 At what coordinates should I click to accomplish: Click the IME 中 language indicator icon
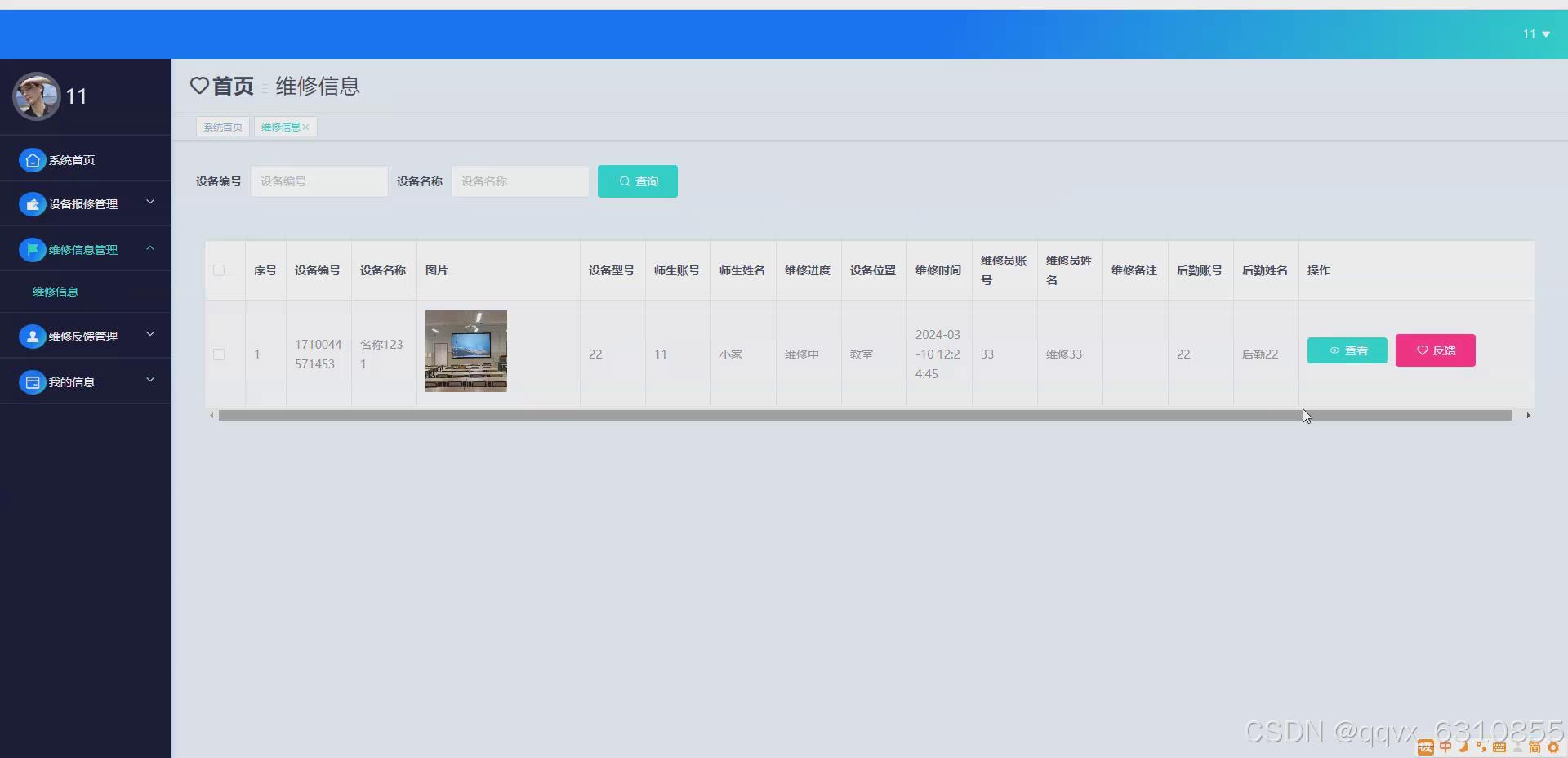[x=1445, y=747]
